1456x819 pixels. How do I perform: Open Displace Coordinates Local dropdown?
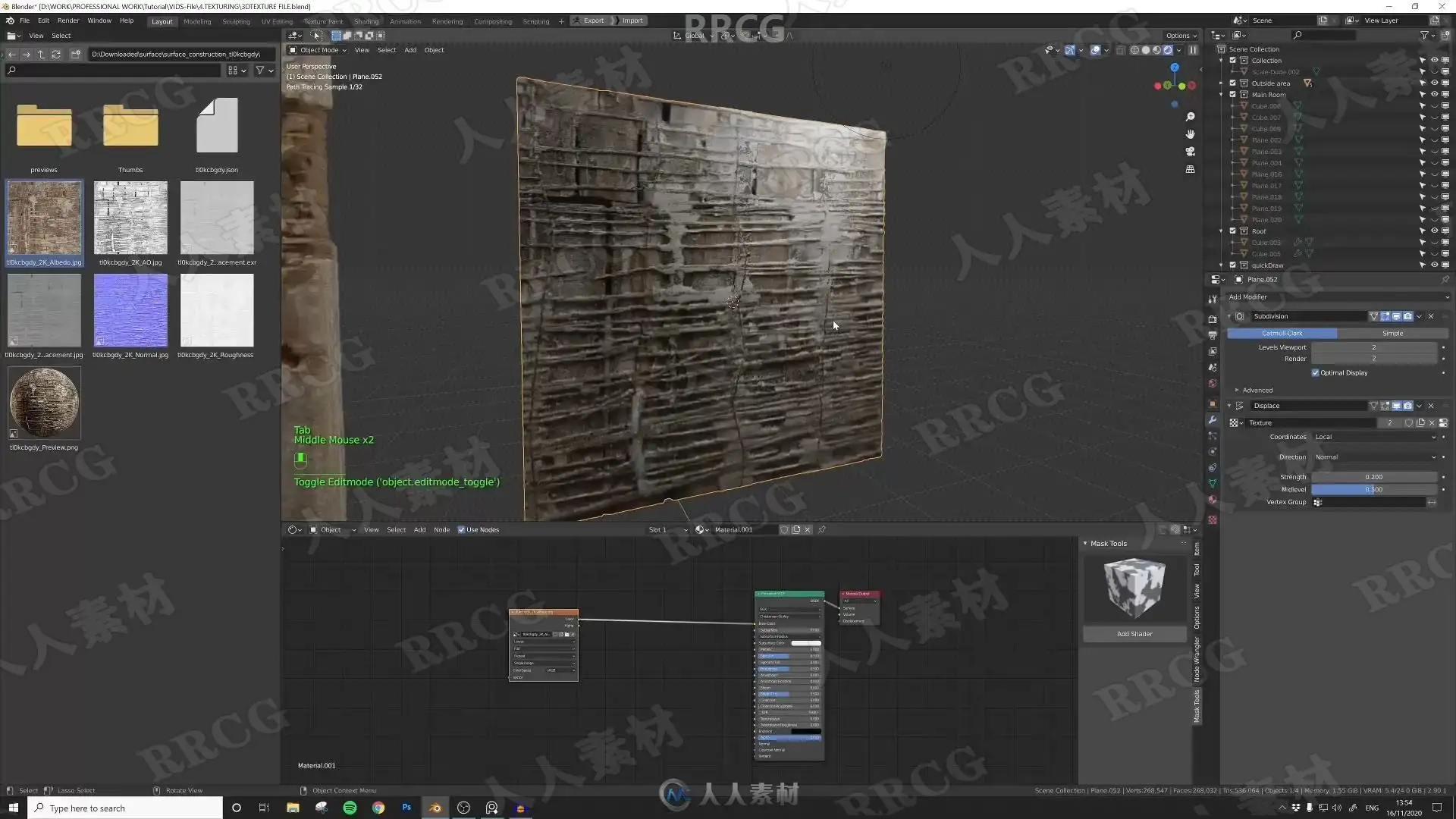pyautogui.click(x=1374, y=437)
